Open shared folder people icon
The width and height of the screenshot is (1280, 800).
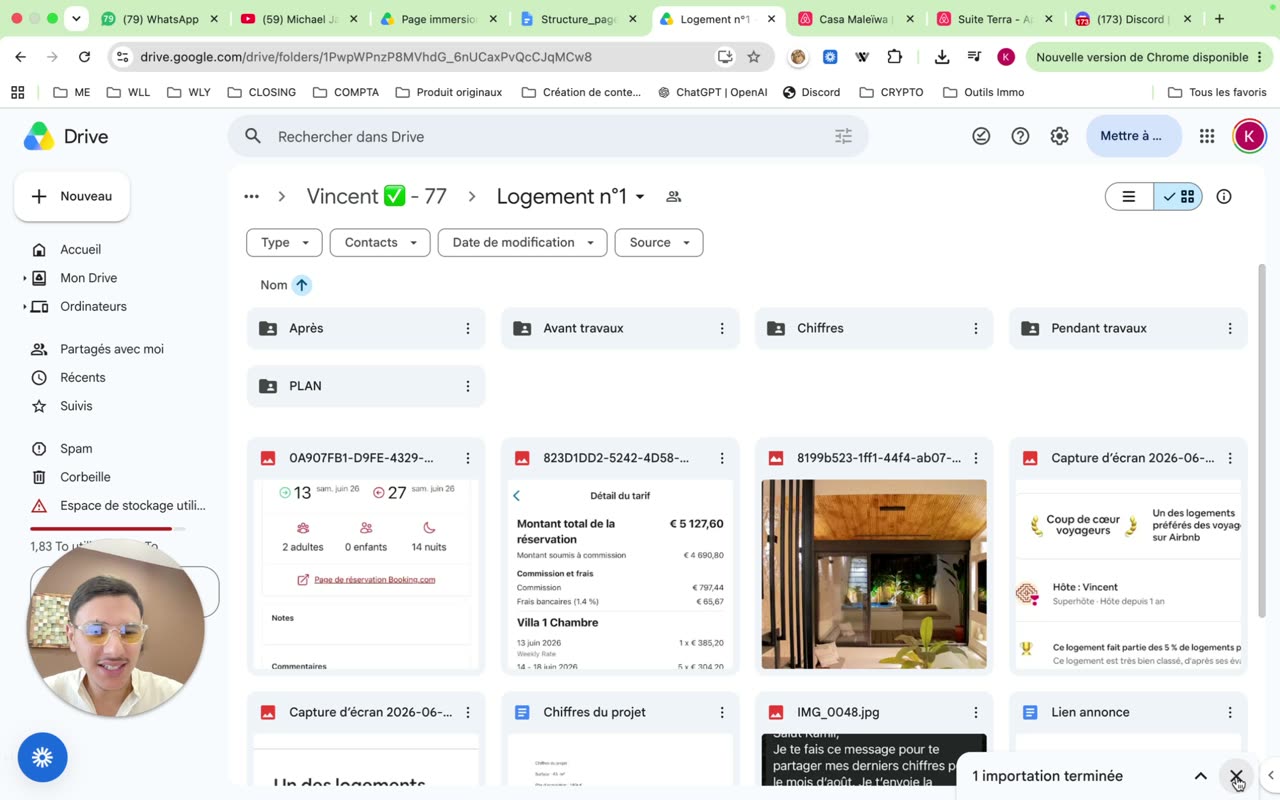(x=674, y=197)
